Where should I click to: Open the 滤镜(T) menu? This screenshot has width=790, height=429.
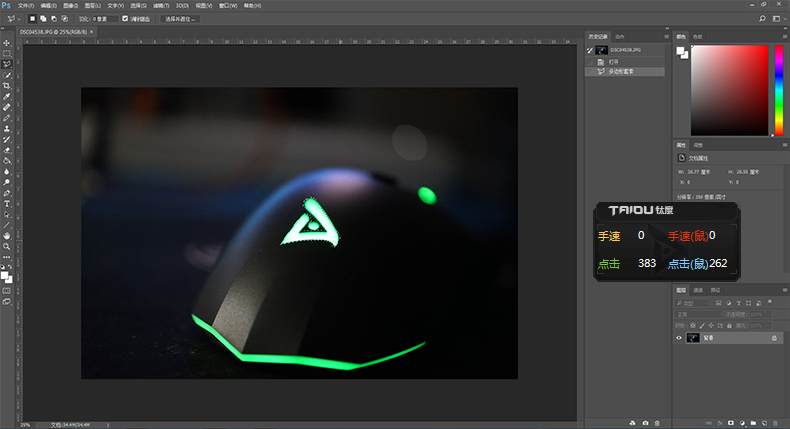161,6
